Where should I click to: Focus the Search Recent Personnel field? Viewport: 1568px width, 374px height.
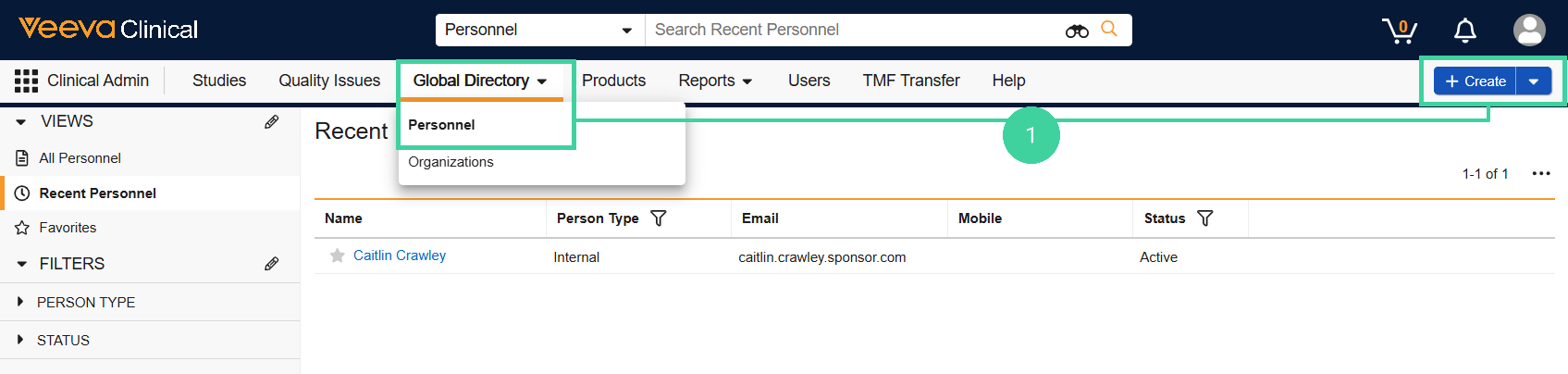(856, 30)
